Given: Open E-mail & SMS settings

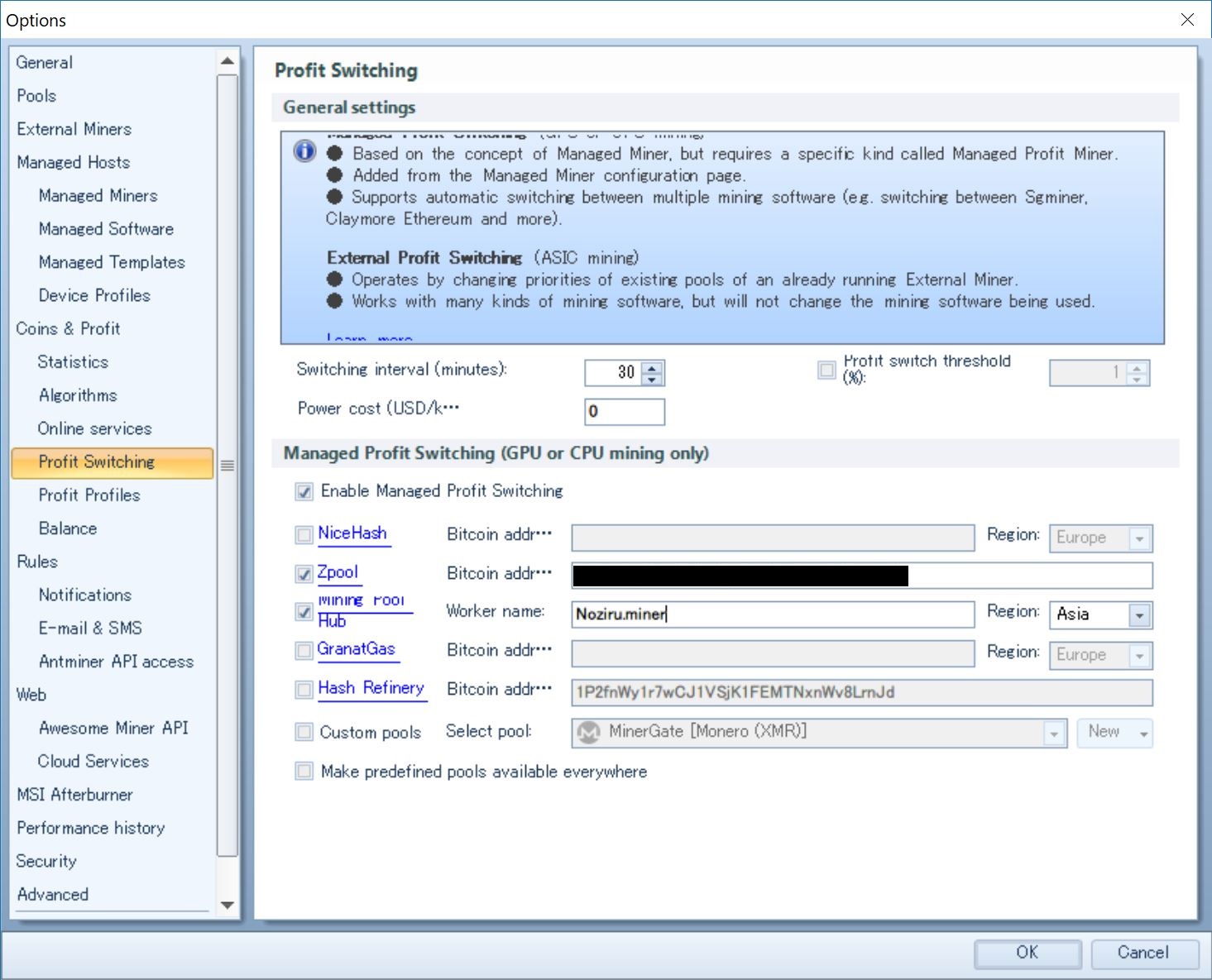Looking at the screenshot, I should pyautogui.click(x=90, y=629).
